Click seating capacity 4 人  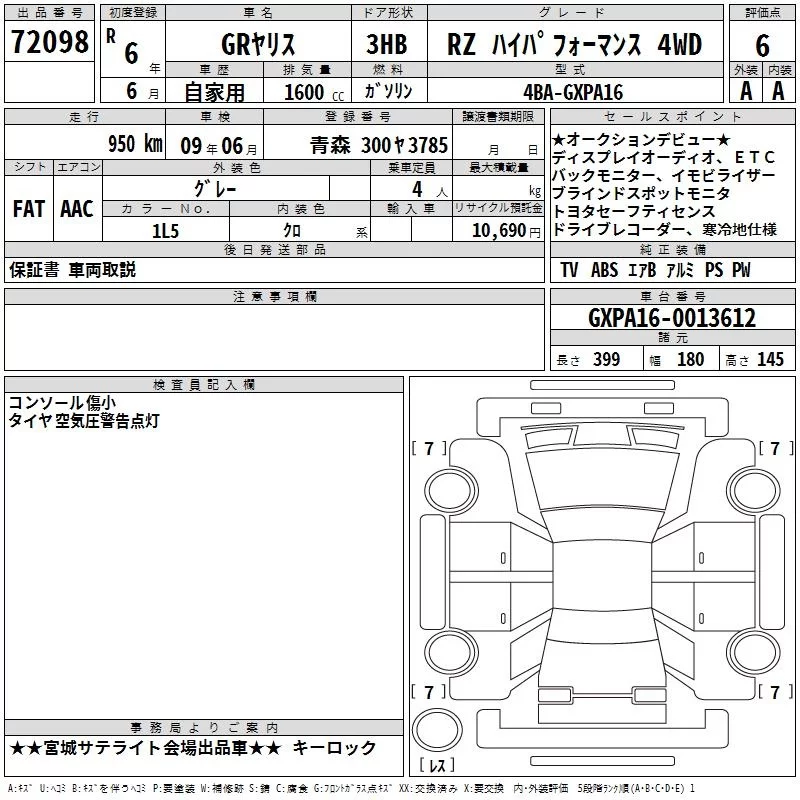[x=429, y=190]
